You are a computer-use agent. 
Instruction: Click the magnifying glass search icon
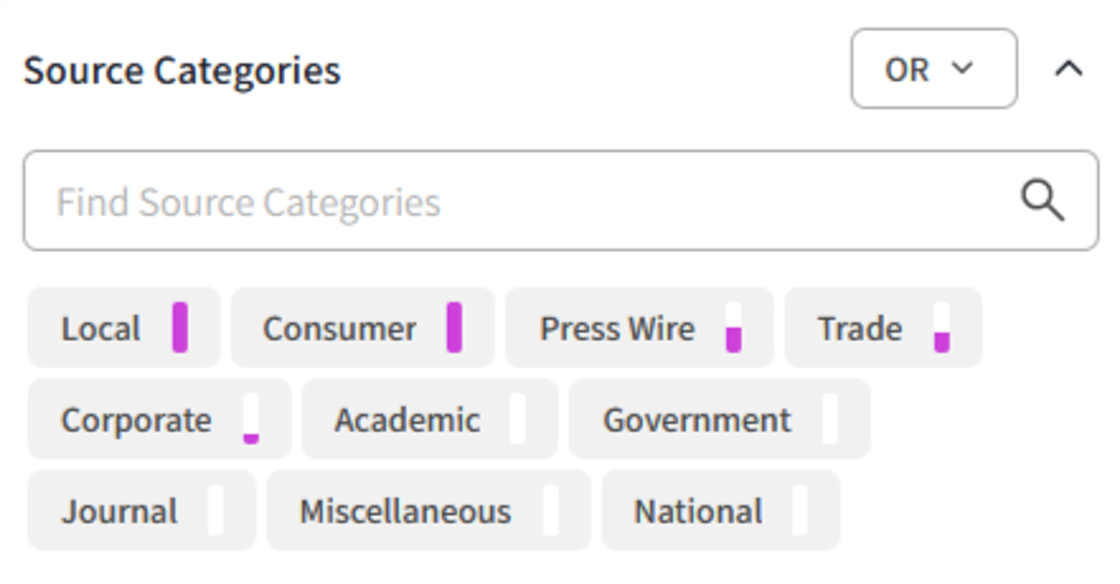(1042, 200)
